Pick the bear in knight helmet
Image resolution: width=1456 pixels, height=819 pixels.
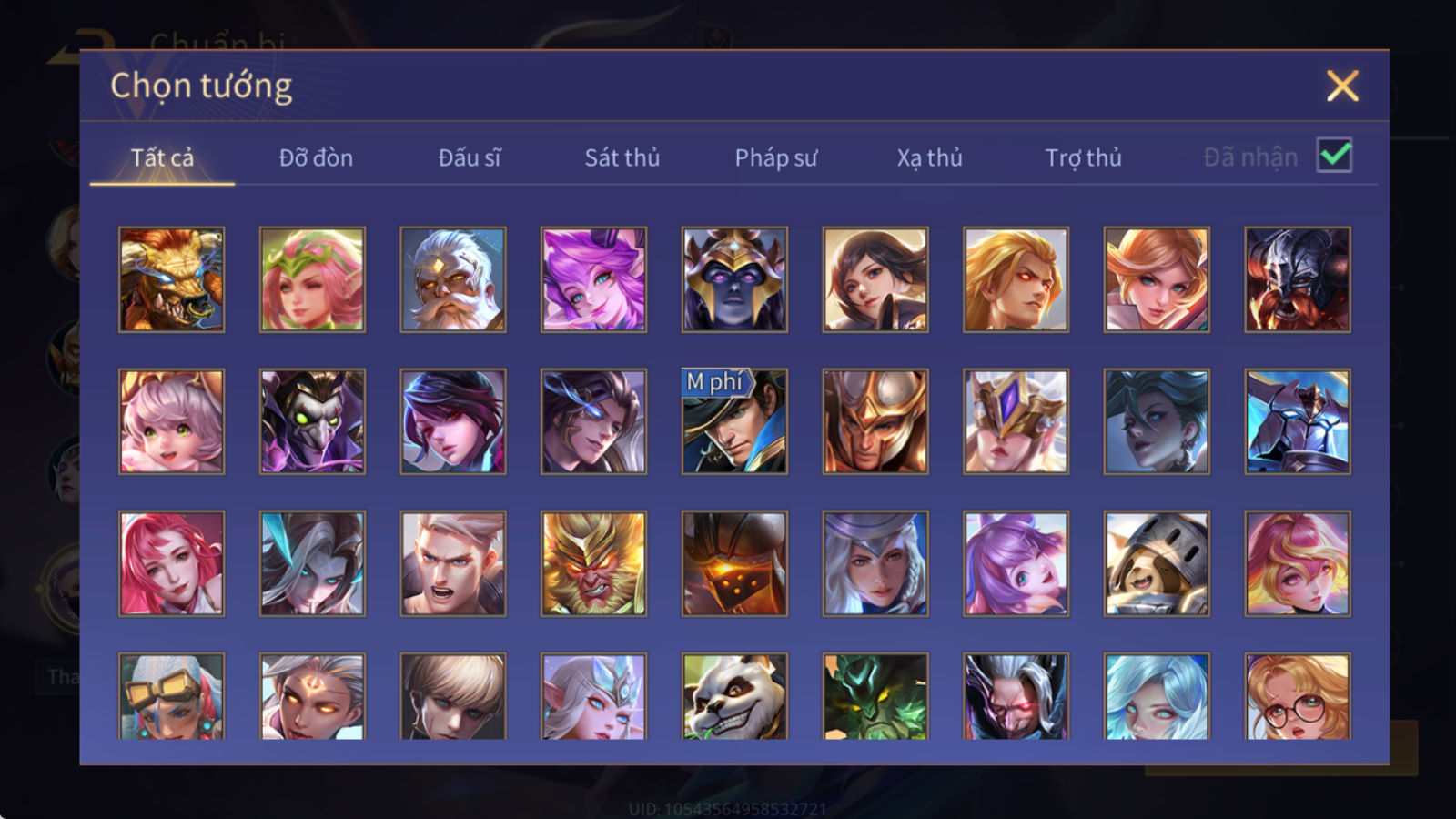1157,563
